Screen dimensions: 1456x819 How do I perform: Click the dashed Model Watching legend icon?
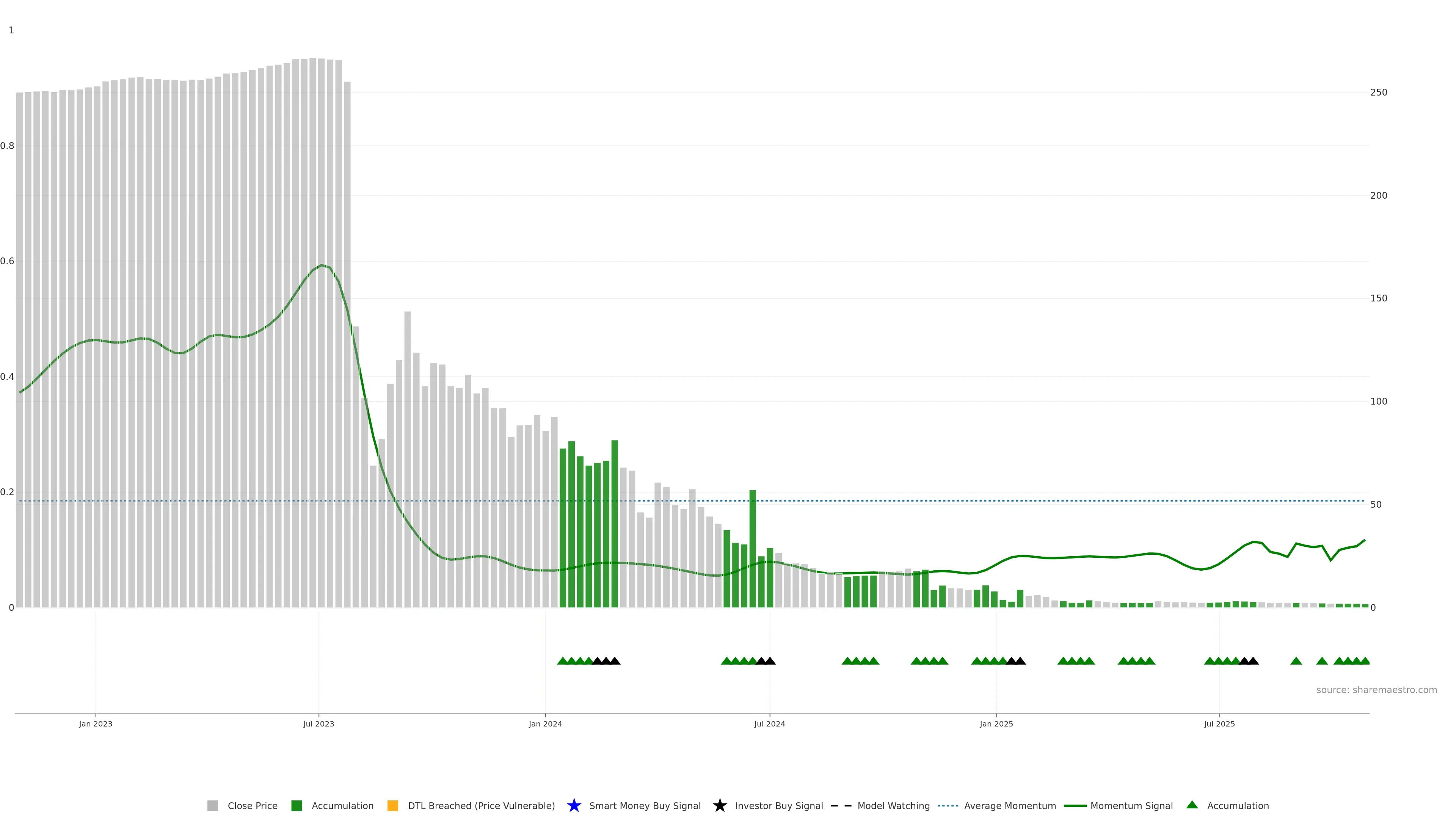841,805
